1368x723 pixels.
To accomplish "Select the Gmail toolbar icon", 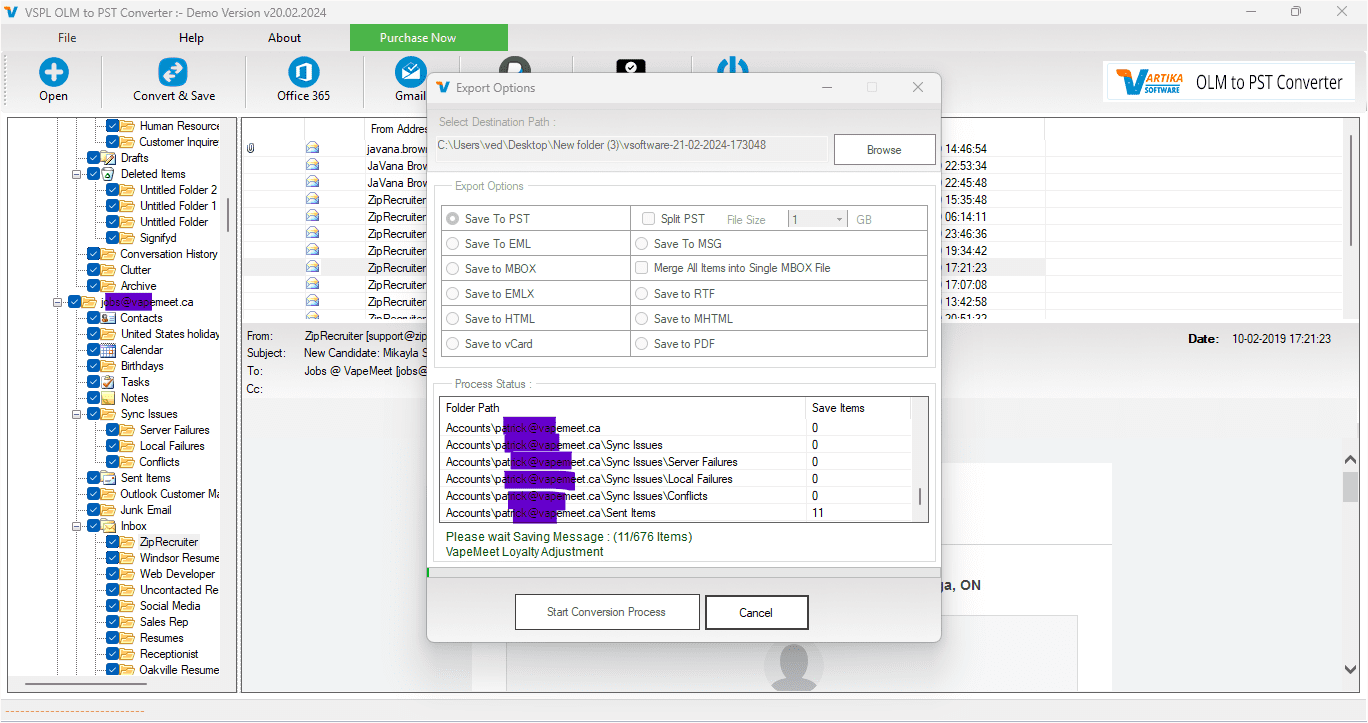I will point(410,72).
